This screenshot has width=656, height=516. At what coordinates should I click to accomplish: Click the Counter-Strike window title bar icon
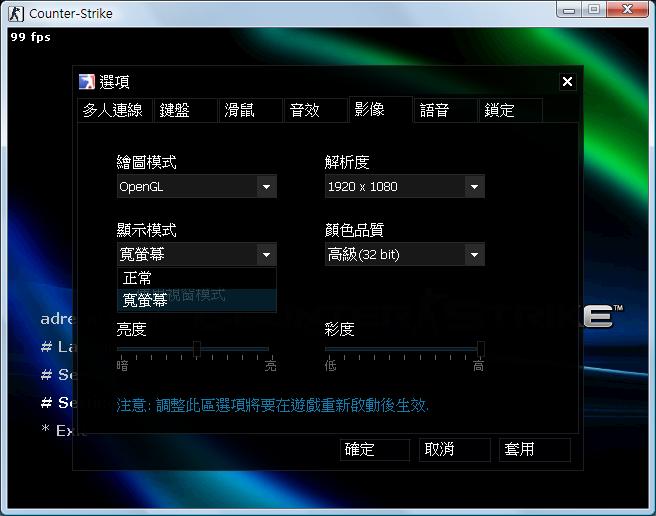coord(16,14)
